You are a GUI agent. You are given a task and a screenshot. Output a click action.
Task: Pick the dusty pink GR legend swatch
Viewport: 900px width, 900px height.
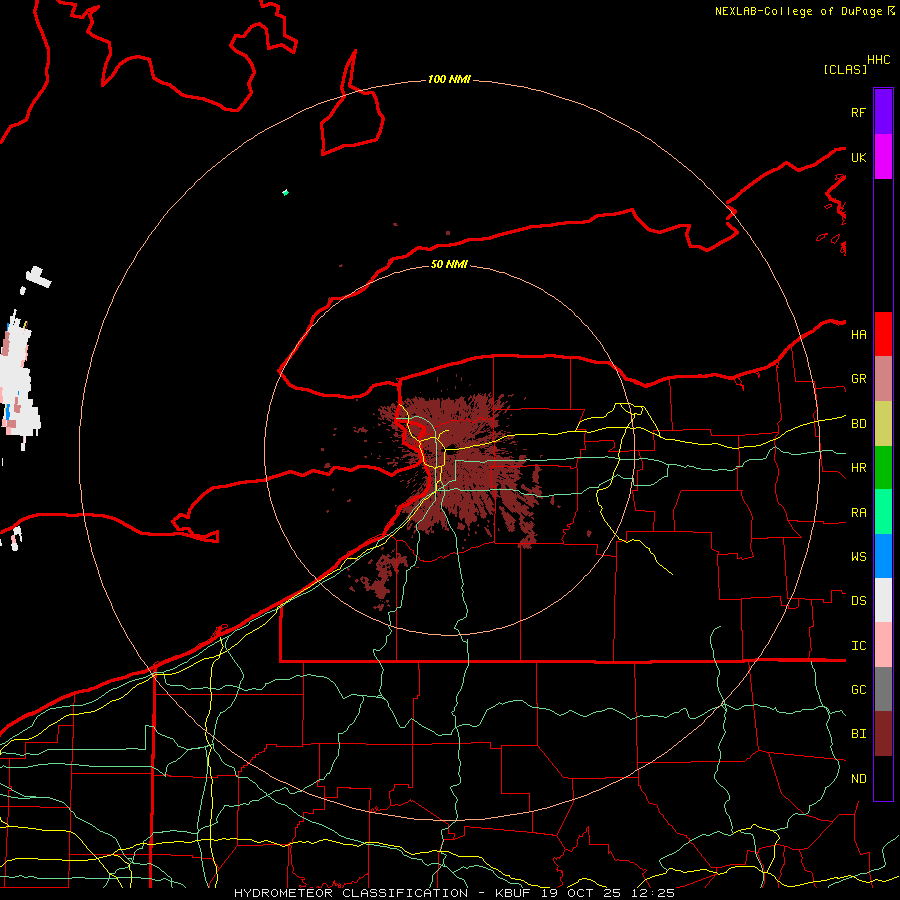[x=883, y=379]
